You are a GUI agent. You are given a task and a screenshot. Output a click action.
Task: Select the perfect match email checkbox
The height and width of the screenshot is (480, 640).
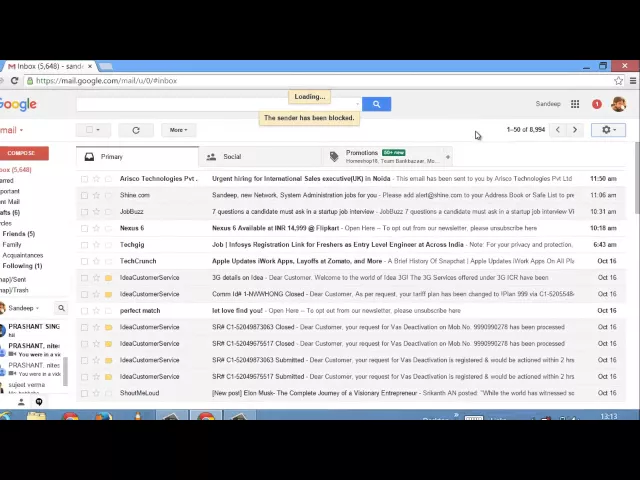click(x=84, y=311)
